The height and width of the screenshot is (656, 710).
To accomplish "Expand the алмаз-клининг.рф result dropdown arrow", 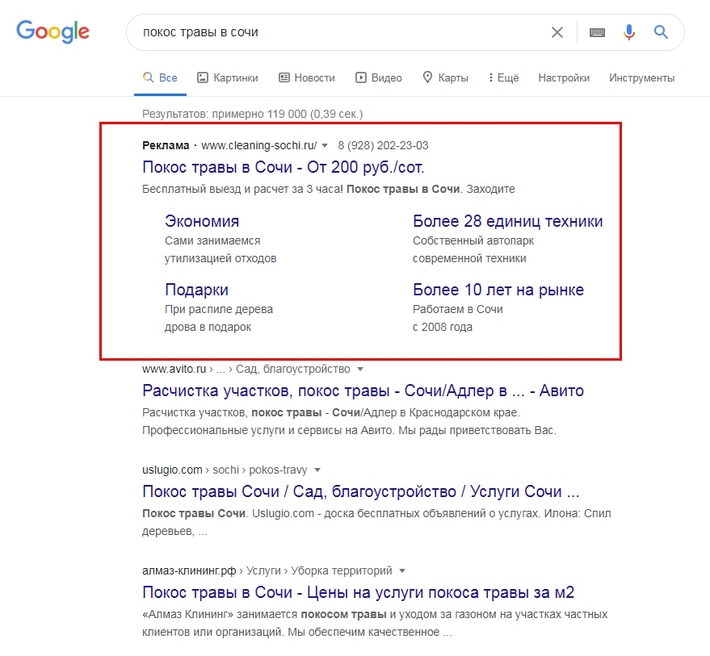I will (402, 571).
